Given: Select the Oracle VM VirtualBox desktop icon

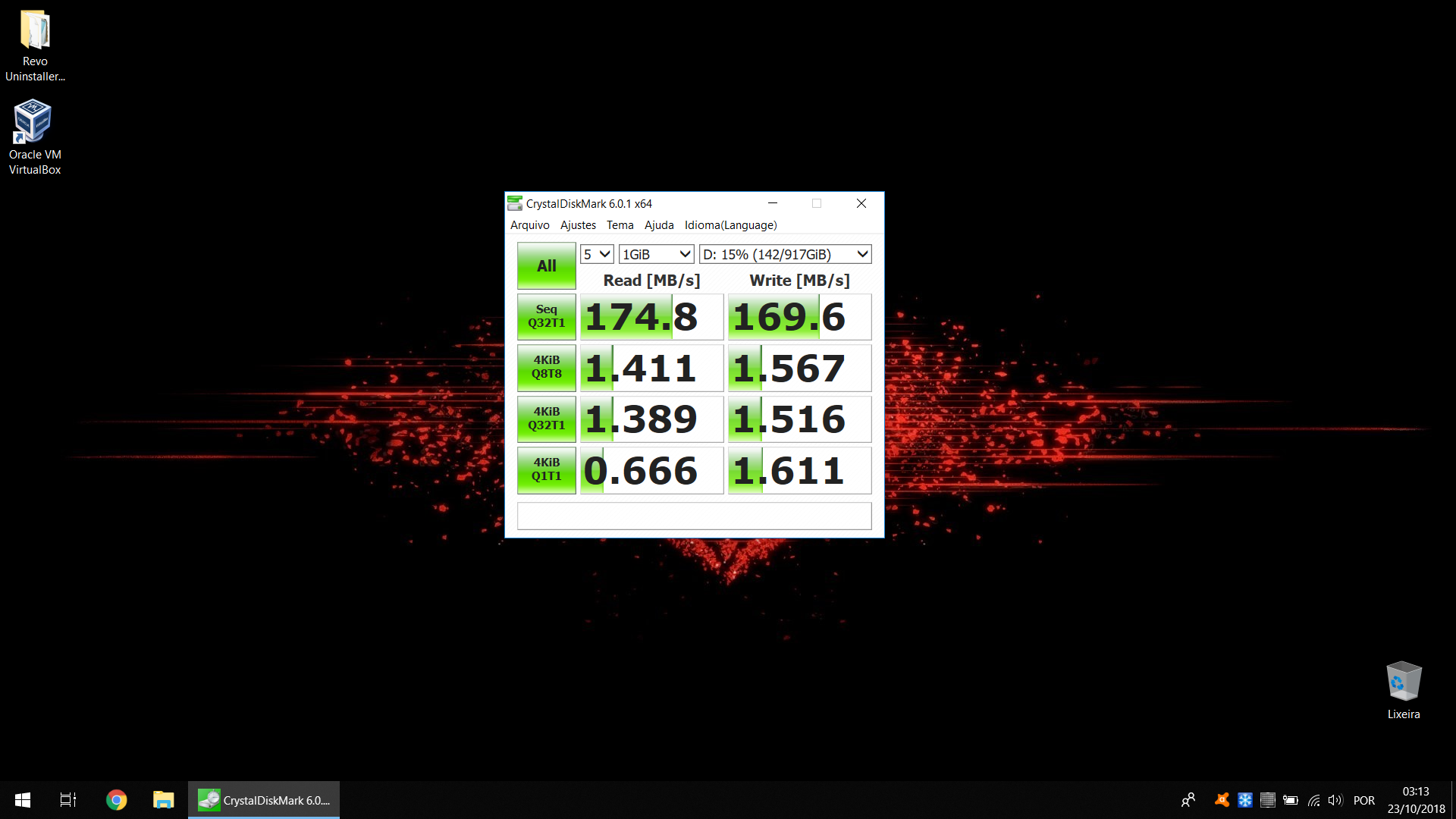Looking at the screenshot, I should [35, 137].
